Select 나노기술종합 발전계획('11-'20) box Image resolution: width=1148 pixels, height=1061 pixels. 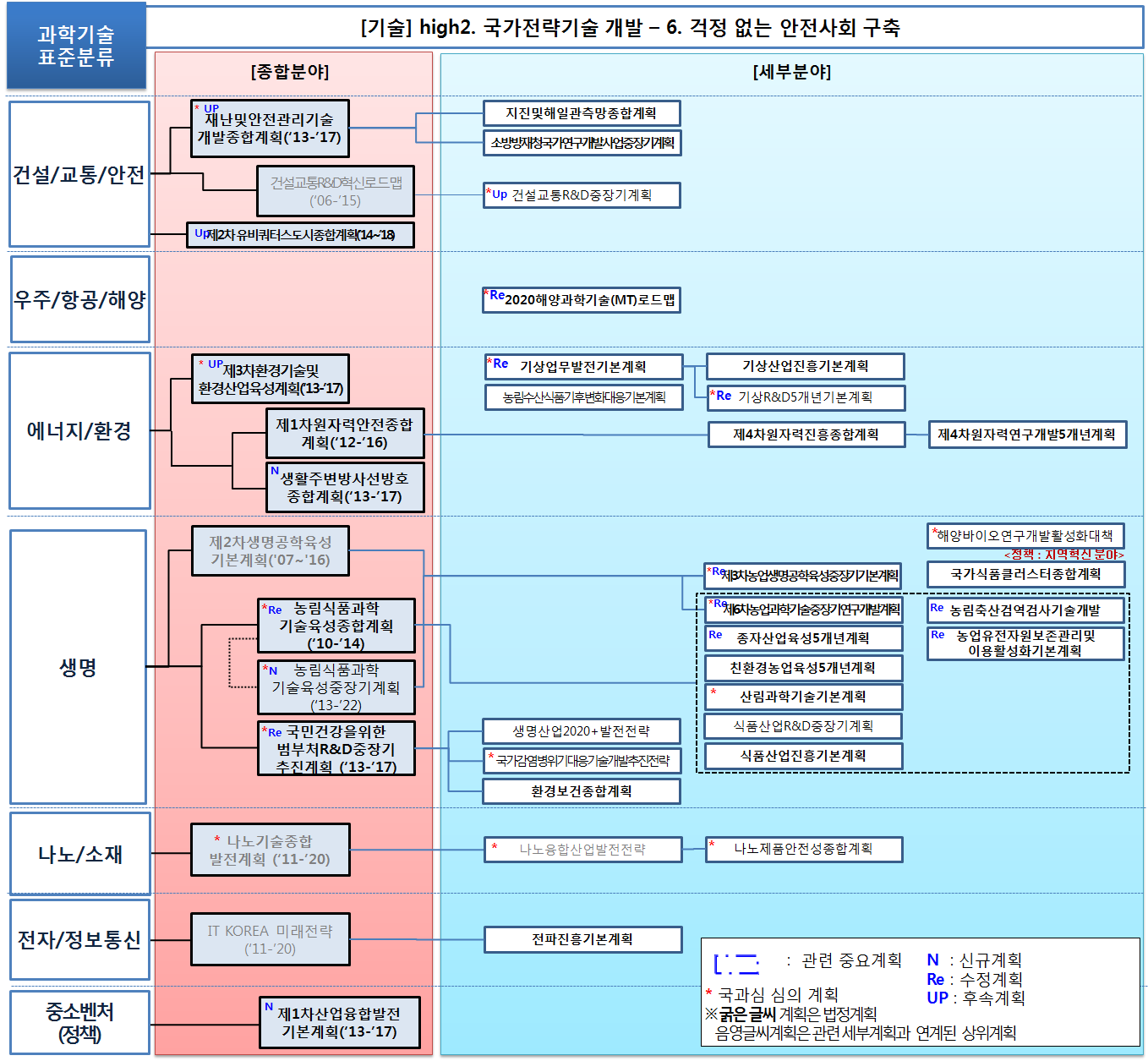point(270,850)
